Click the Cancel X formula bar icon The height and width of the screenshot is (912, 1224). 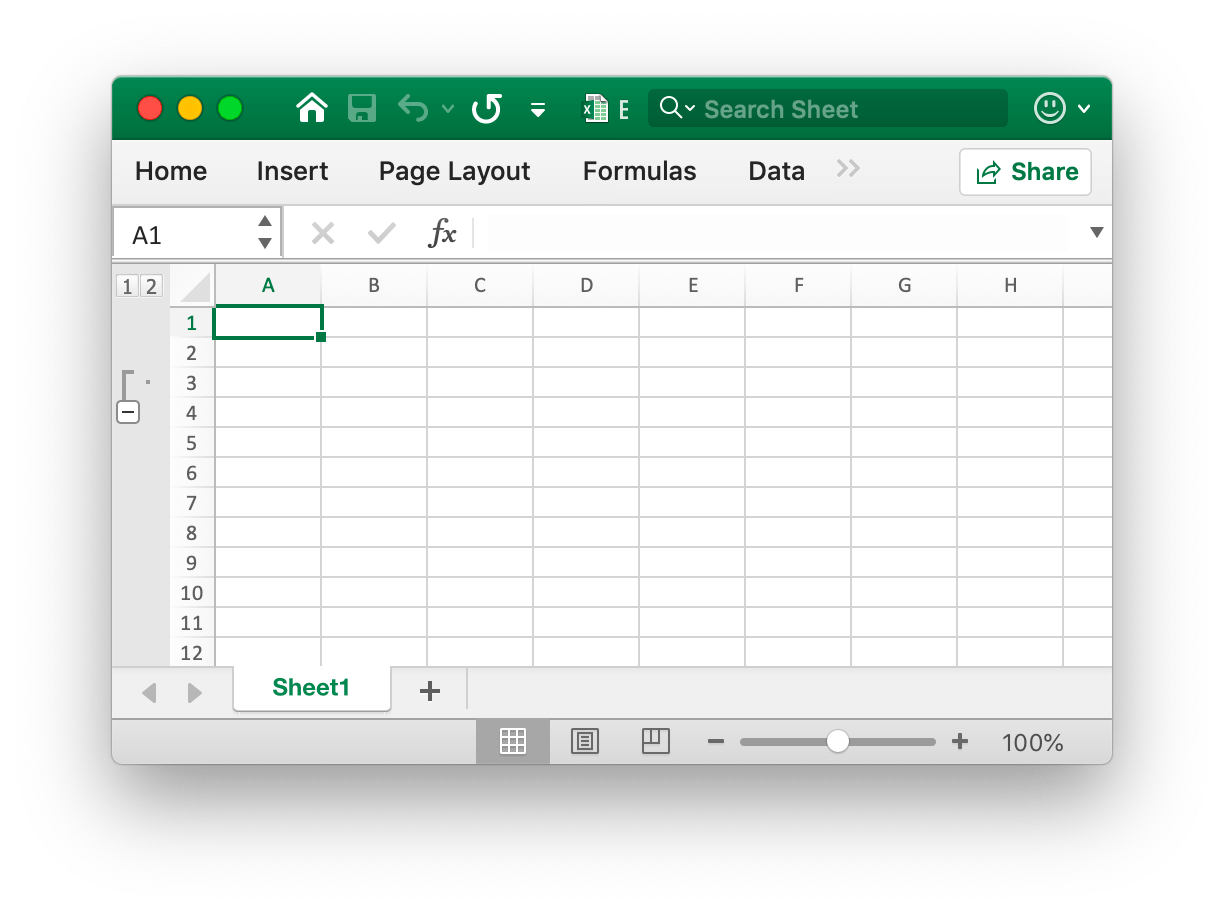[322, 234]
